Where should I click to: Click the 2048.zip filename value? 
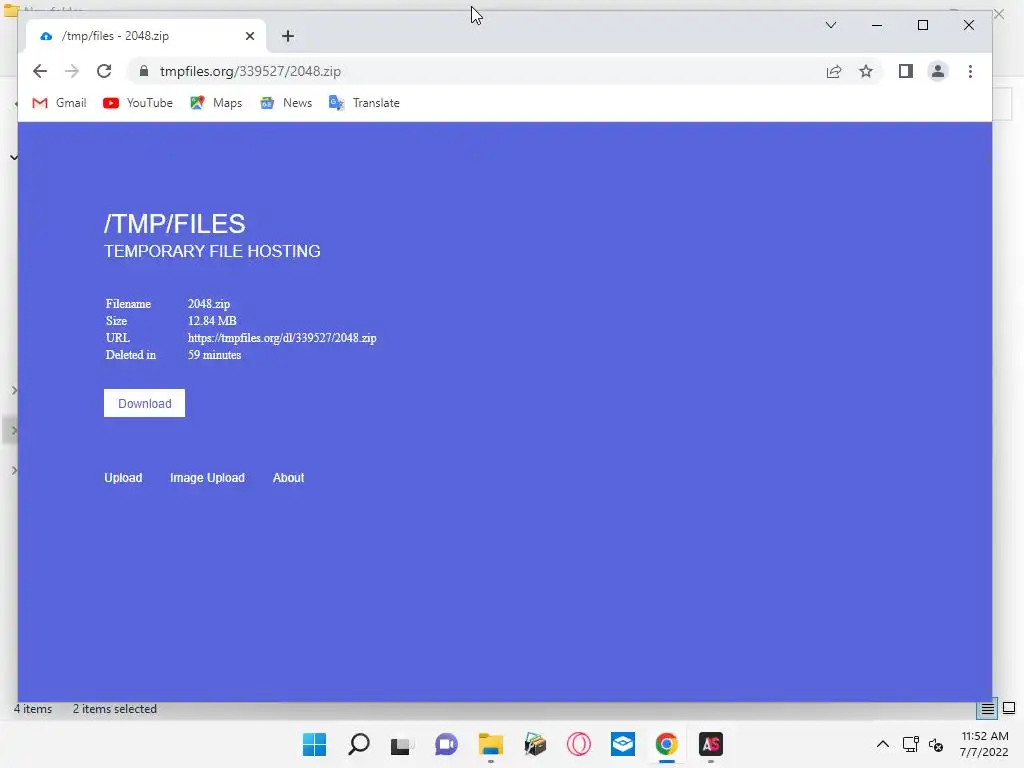pyautogui.click(x=209, y=304)
